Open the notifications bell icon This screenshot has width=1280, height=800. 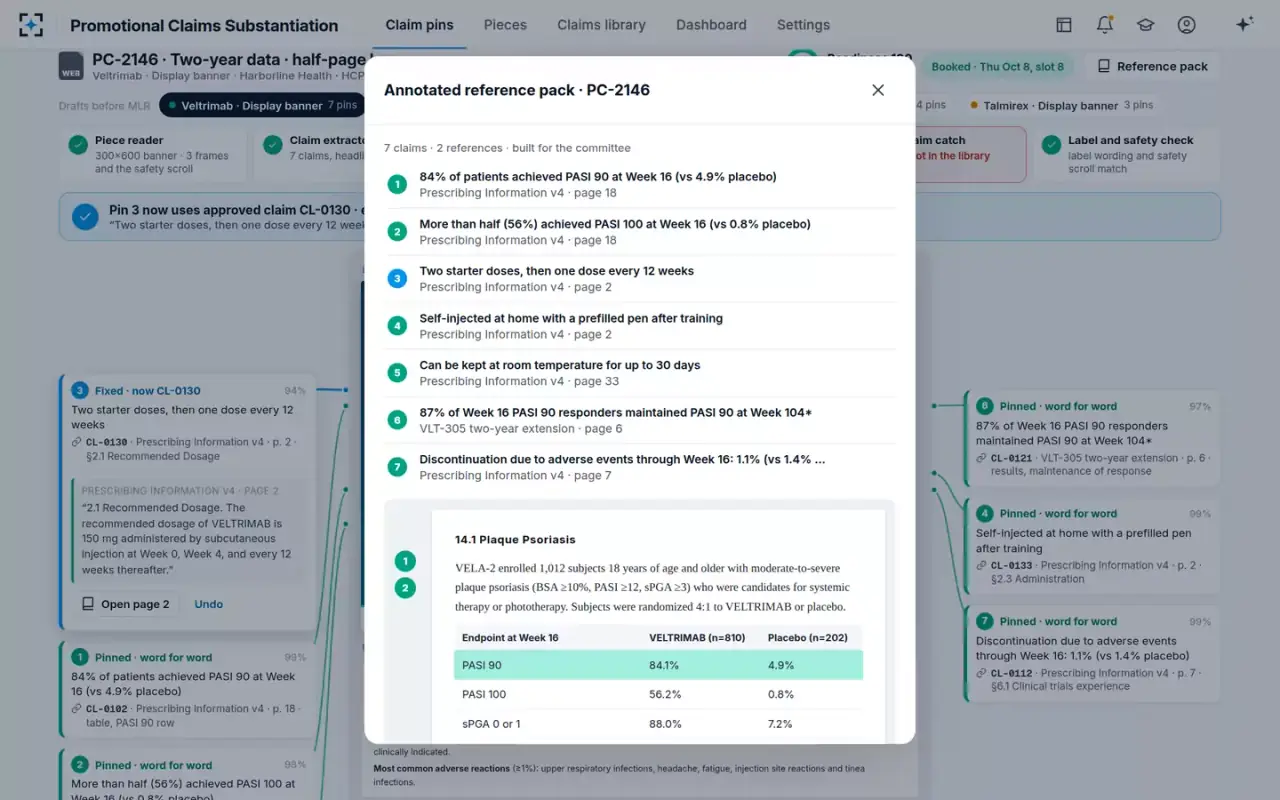pyautogui.click(x=1105, y=25)
